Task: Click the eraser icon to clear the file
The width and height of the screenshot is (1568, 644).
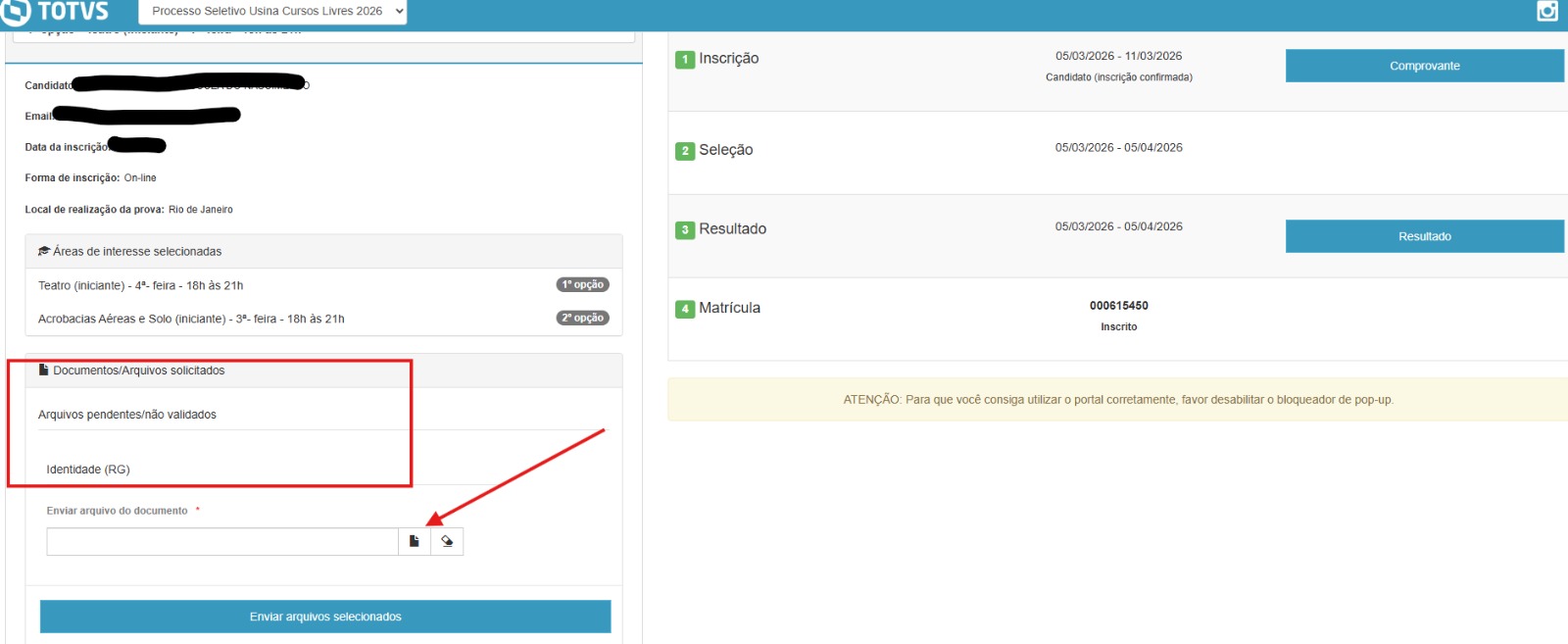Action: coord(447,541)
